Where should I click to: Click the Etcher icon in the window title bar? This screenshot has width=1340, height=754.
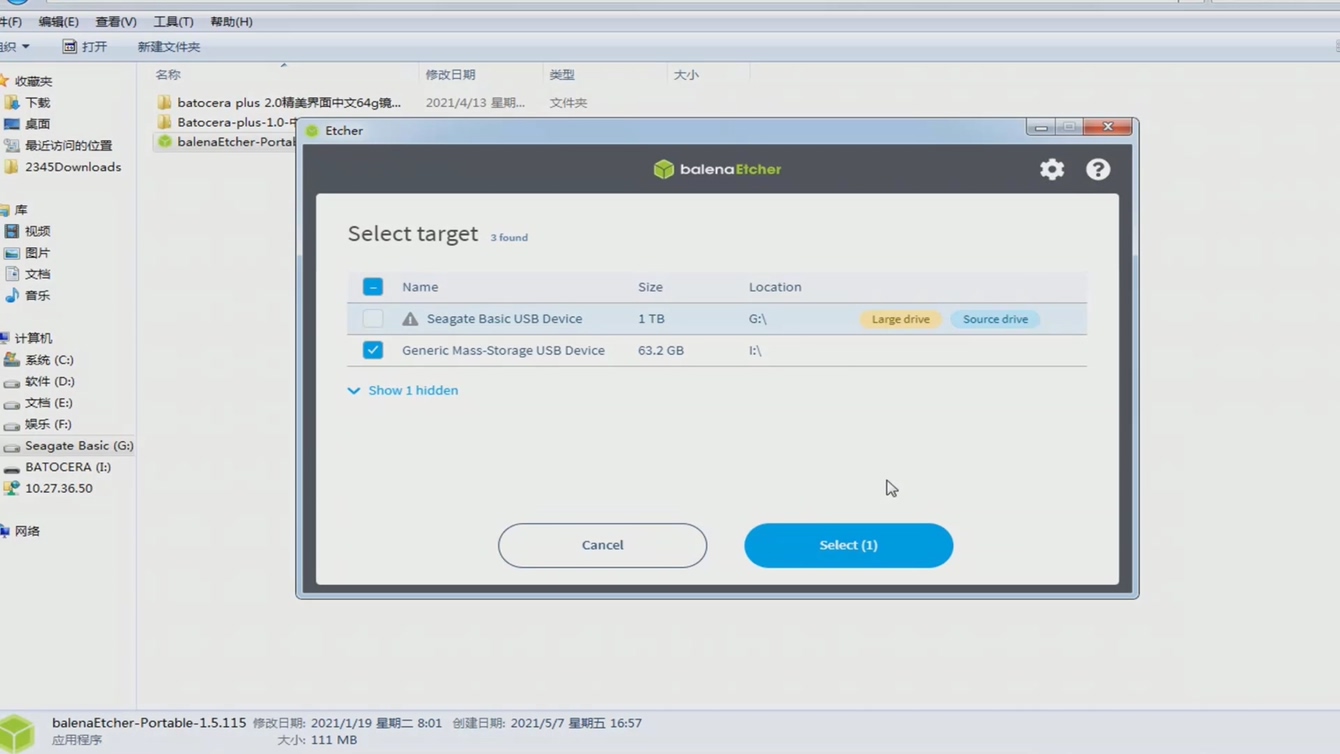point(312,131)
